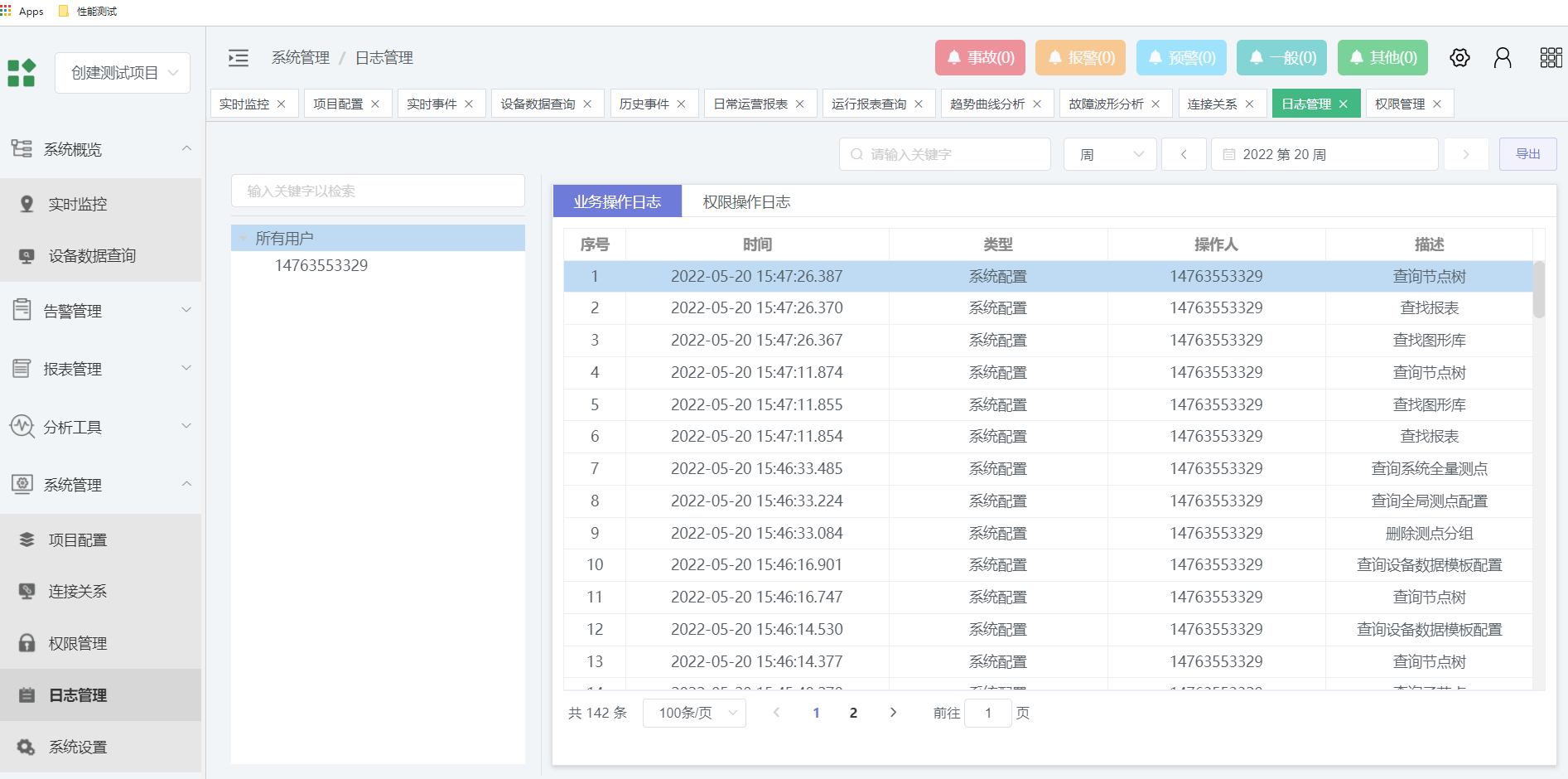Click the next page arrow in pagination
1568x779 pixels.
pyautogui.click(x=893, y=713)
